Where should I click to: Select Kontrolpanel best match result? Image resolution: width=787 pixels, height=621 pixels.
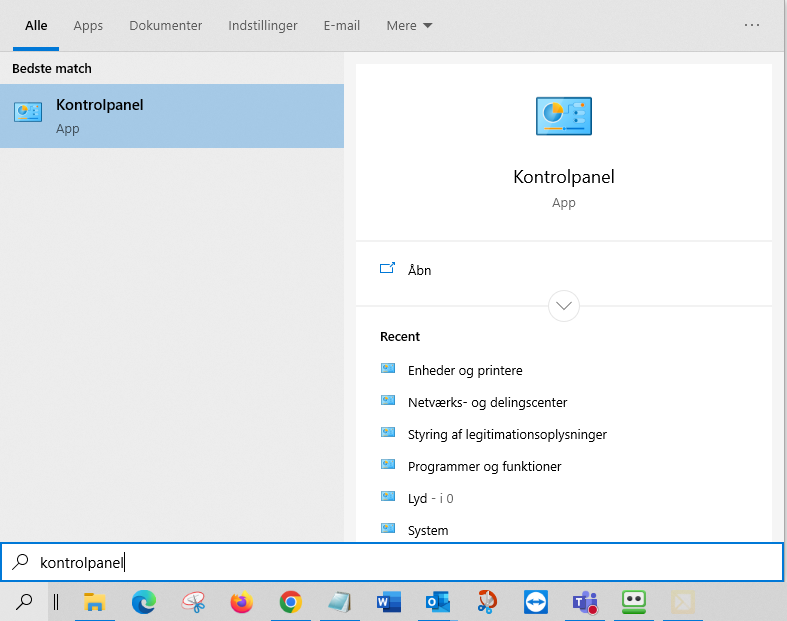172,116
